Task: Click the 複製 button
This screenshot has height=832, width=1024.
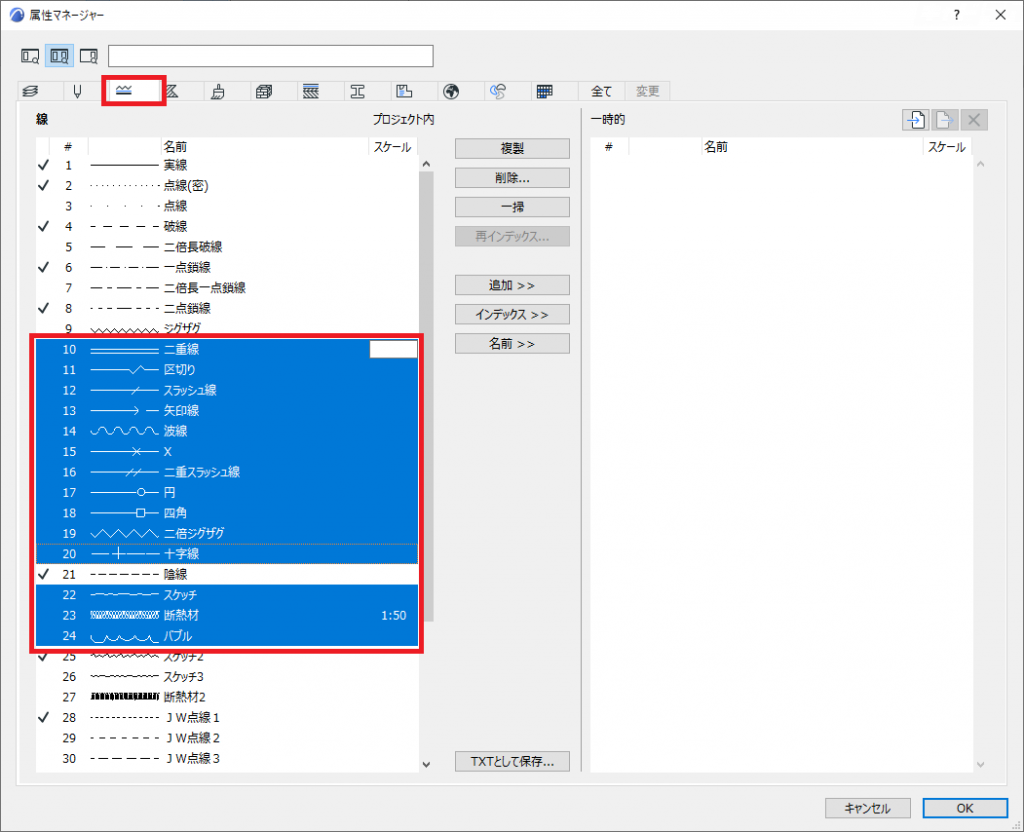Action: 512,148
